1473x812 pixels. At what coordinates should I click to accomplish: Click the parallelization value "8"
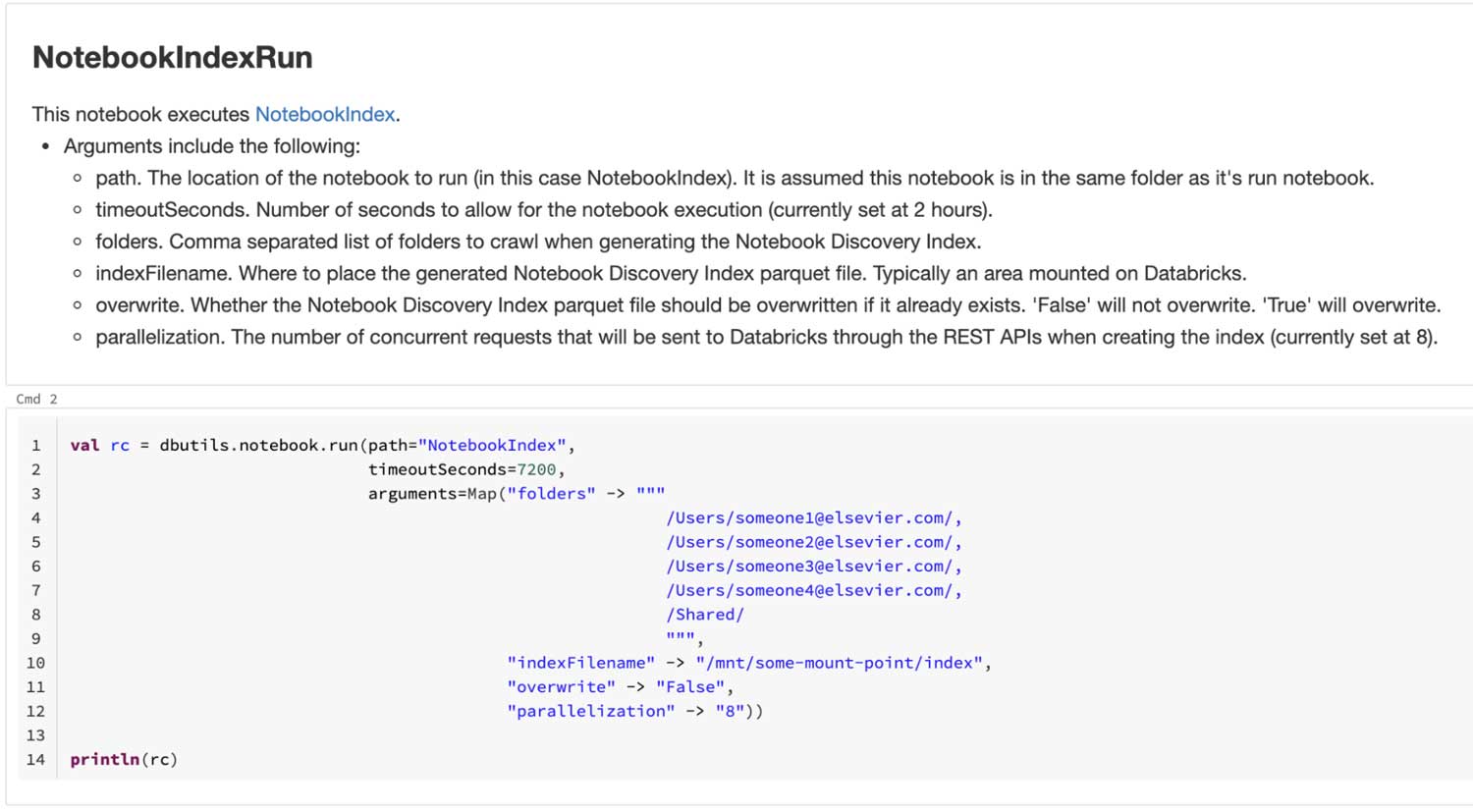coord(730,712)
